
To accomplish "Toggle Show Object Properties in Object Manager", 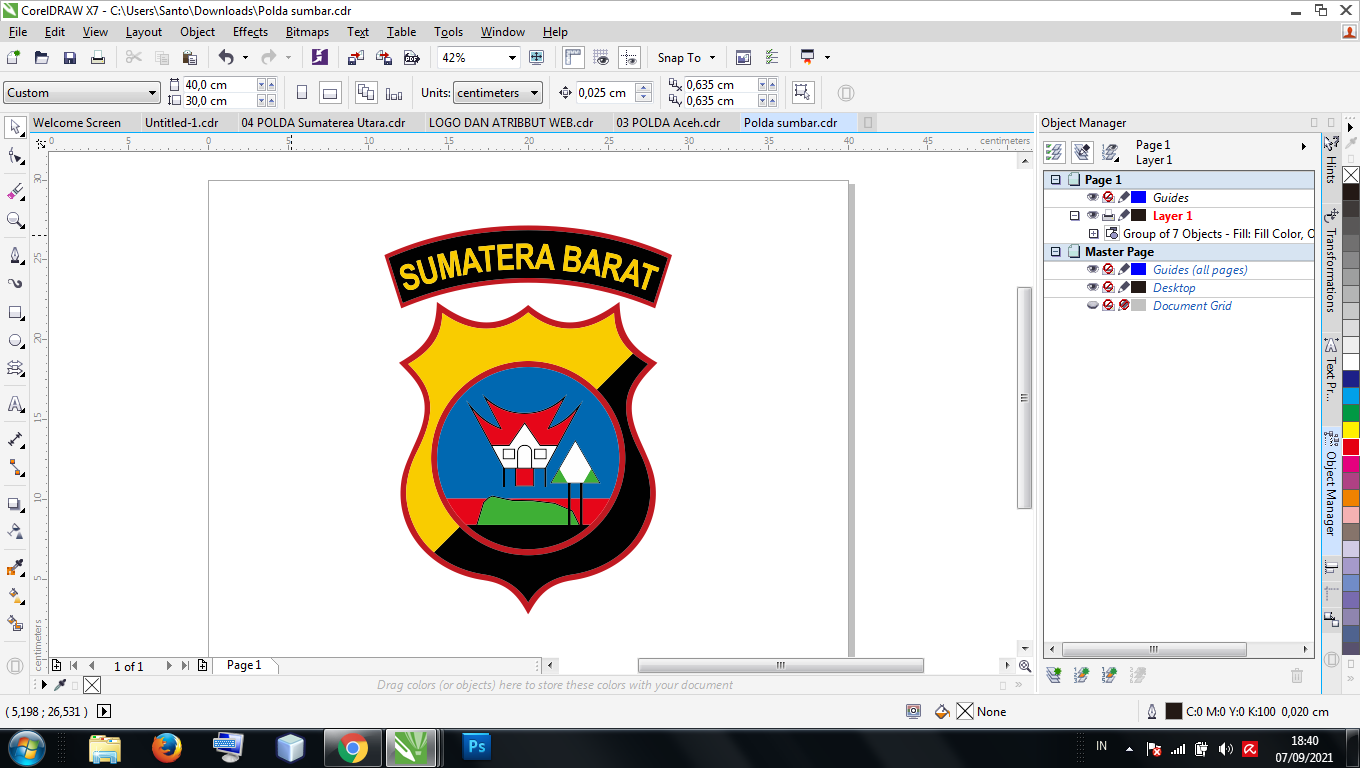I will pos(1054,152).
